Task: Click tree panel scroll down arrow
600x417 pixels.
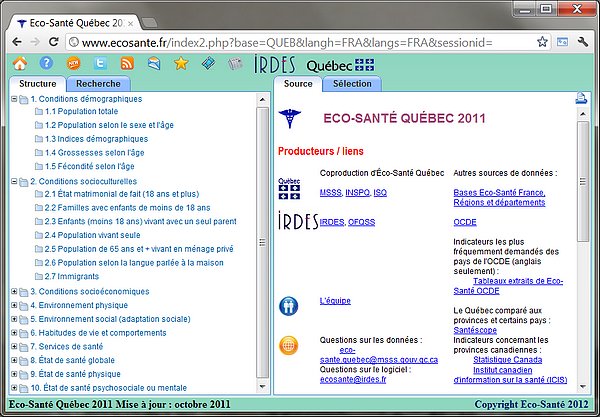Action: pos(262,387)
